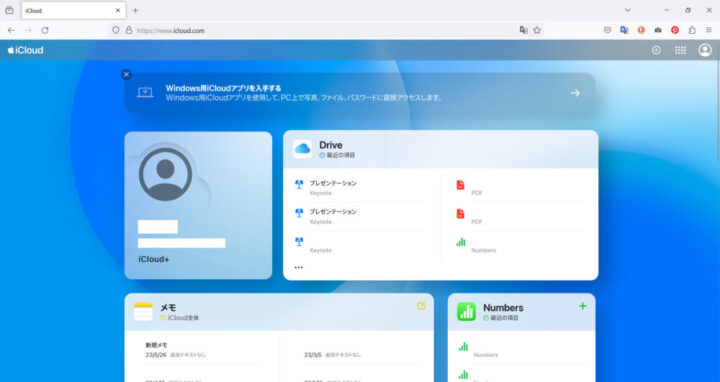Dismiss the Windows iCloud app banner
The height and width of the screenshot is (382, 720).
pos(126,74)
